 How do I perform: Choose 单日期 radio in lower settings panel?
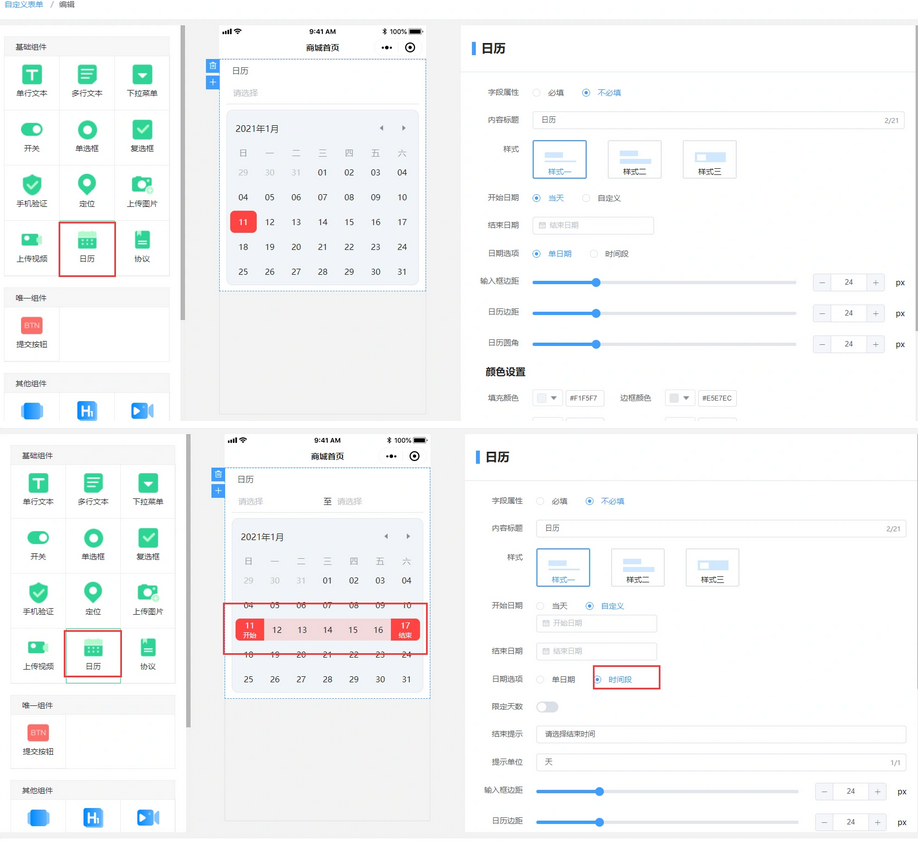(541, 679)
